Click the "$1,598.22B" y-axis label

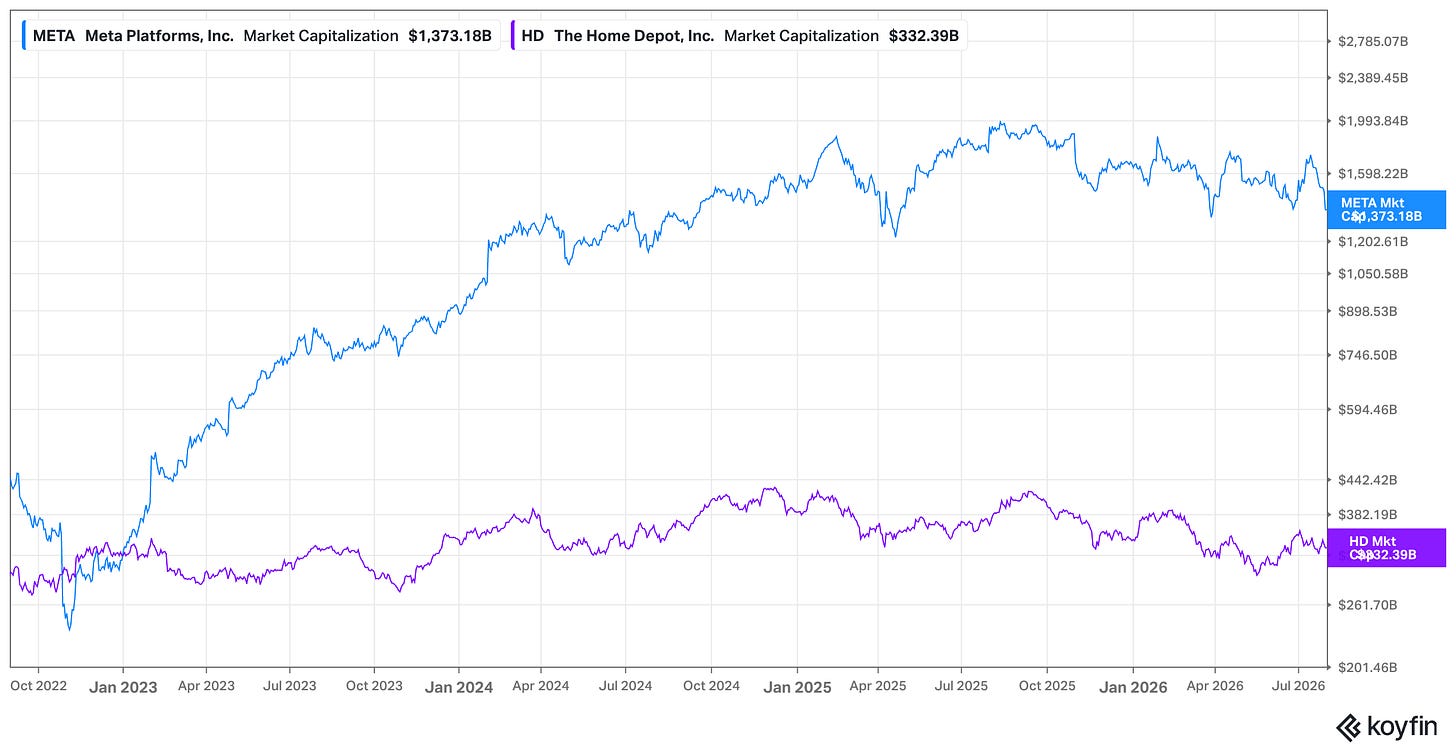[1372, 174]
